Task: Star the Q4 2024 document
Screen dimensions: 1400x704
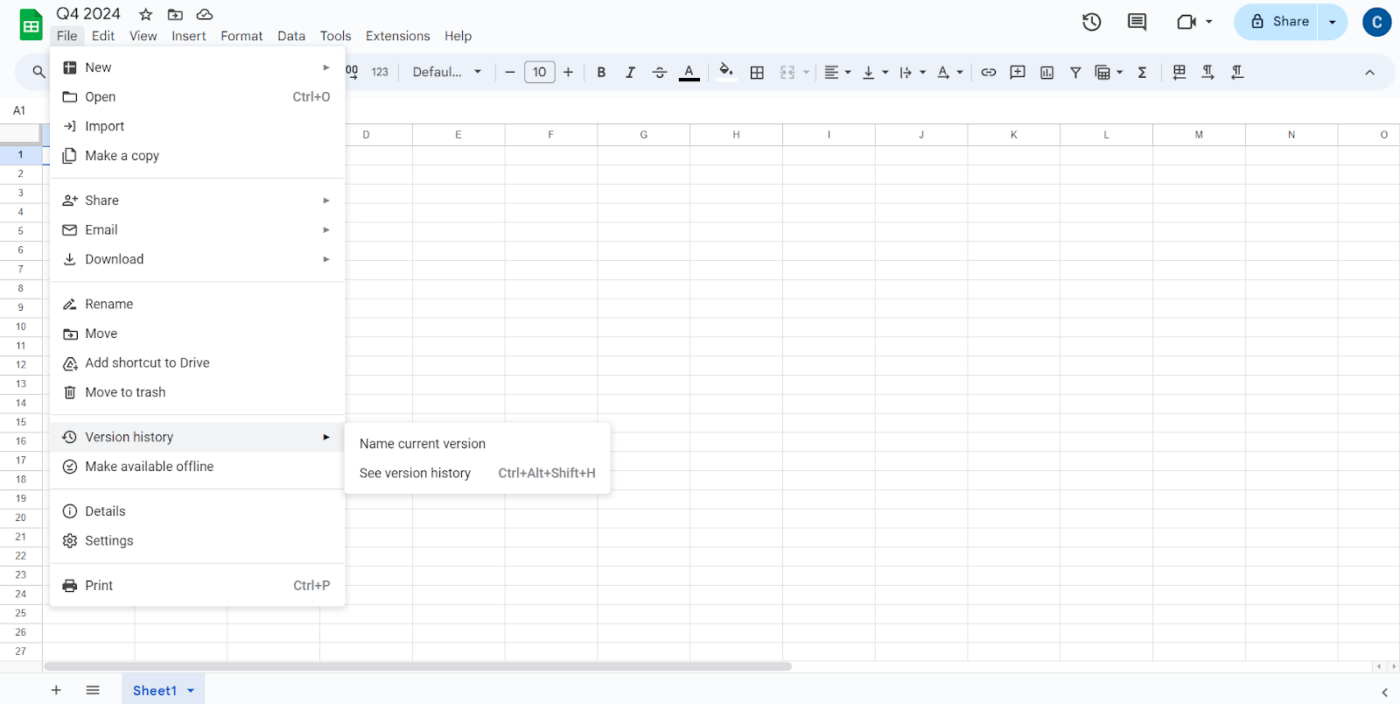Action: (146, 14)
